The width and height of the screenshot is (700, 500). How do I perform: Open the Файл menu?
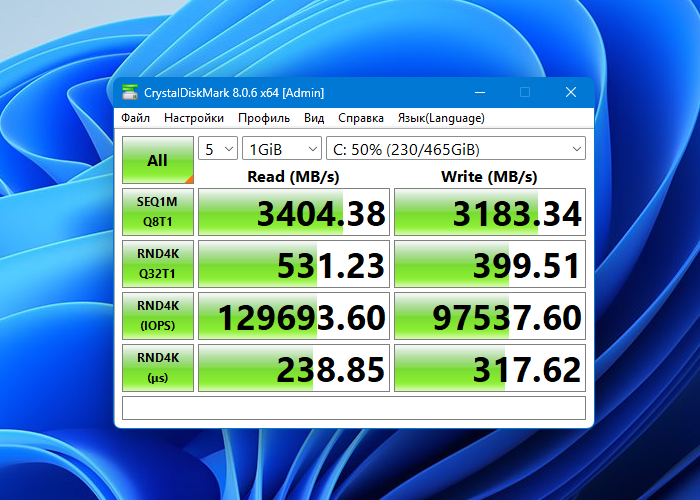click(135, 118)
